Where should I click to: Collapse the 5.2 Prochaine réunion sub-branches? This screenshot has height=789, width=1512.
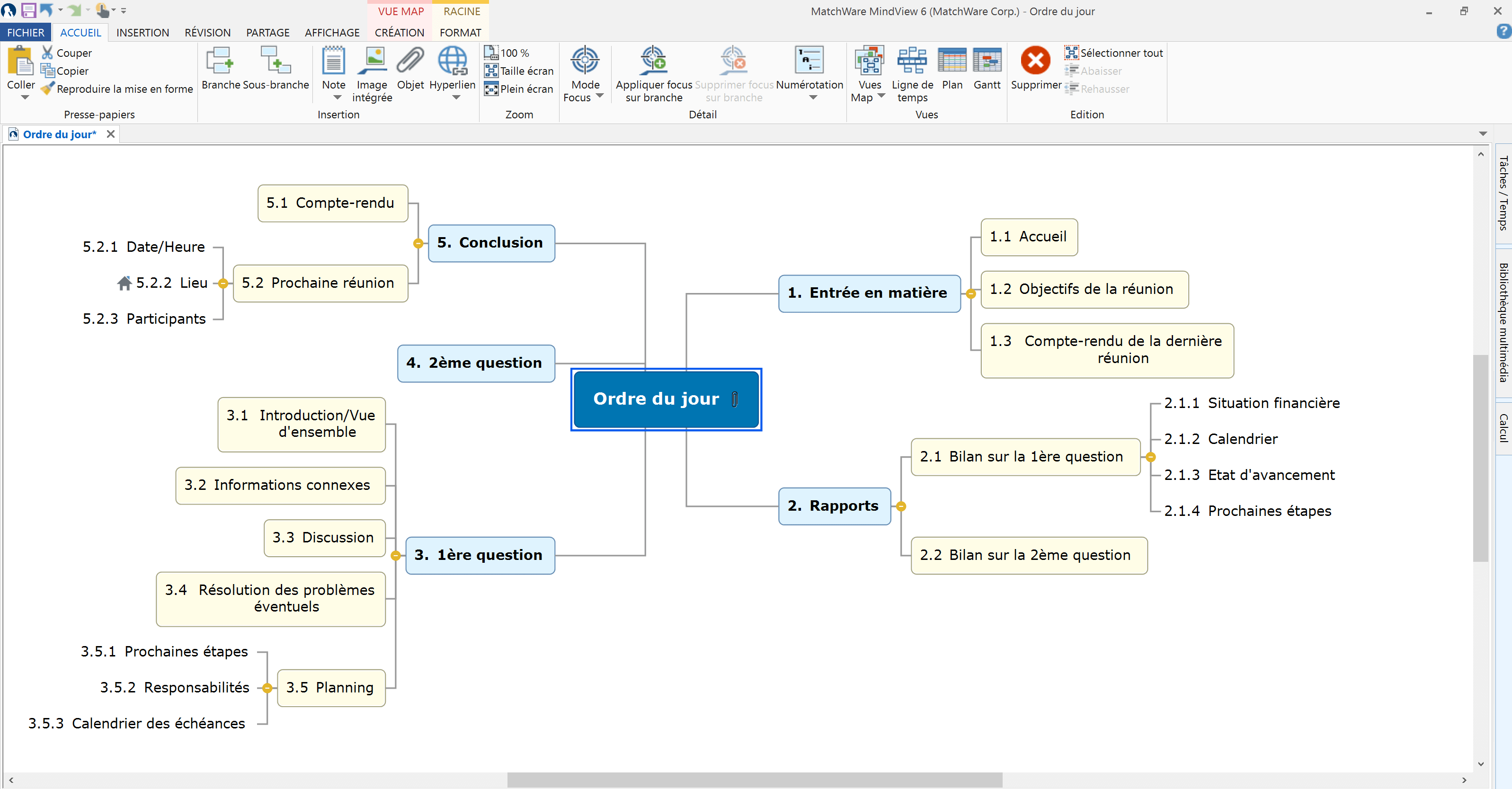223,284
